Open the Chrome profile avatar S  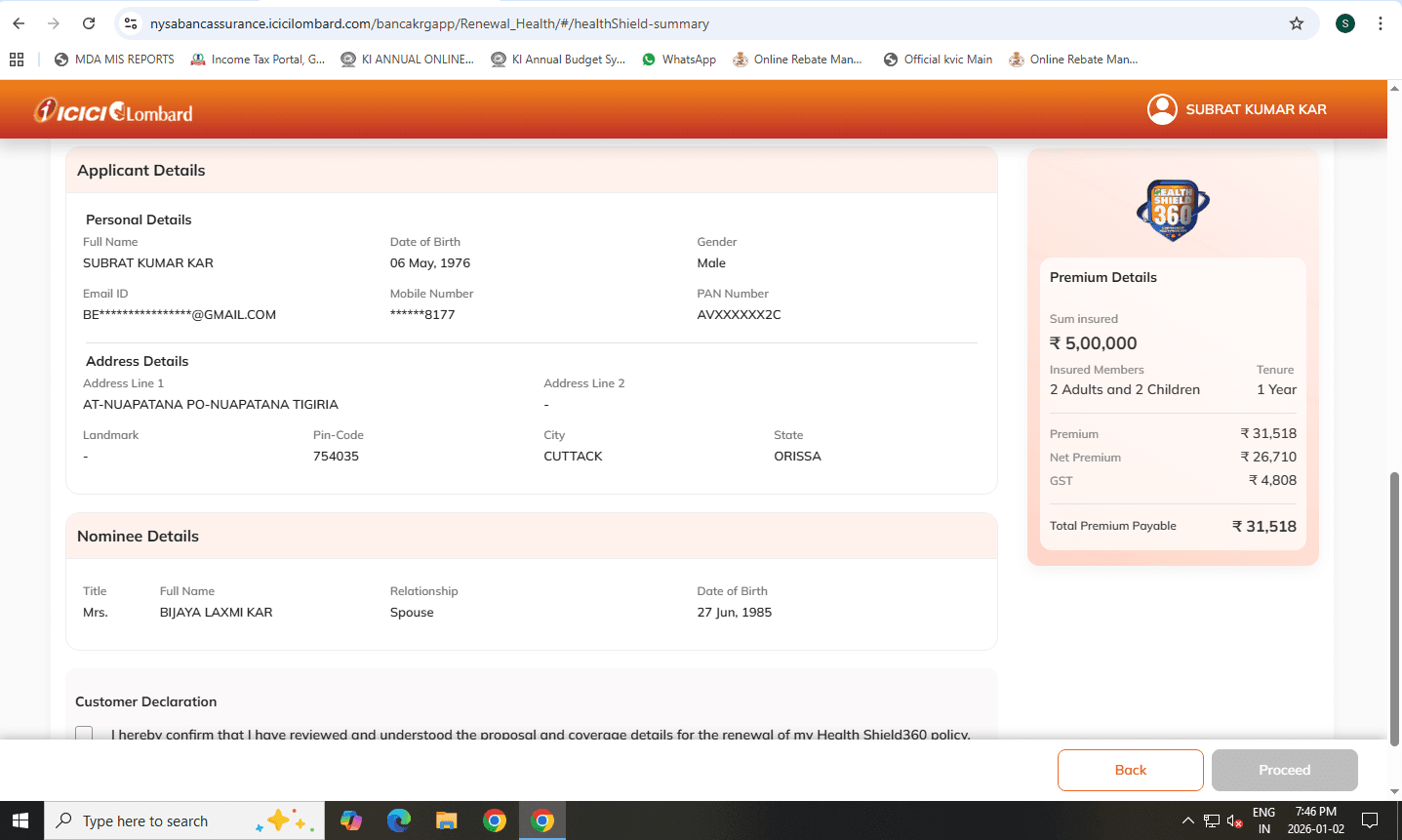tap(1345, 23)
